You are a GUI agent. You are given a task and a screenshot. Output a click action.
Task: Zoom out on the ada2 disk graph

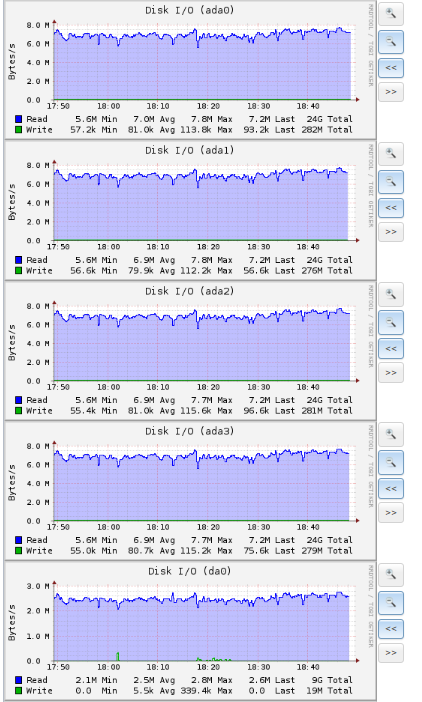[391, 322]
